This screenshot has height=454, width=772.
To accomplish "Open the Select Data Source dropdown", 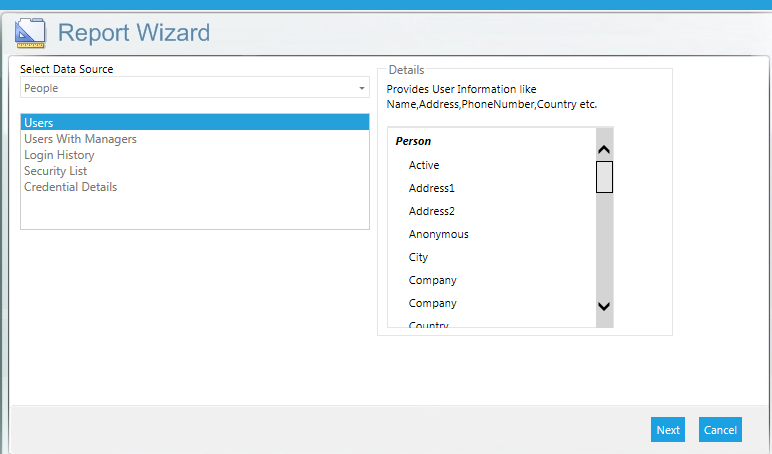I will point(362,89).
